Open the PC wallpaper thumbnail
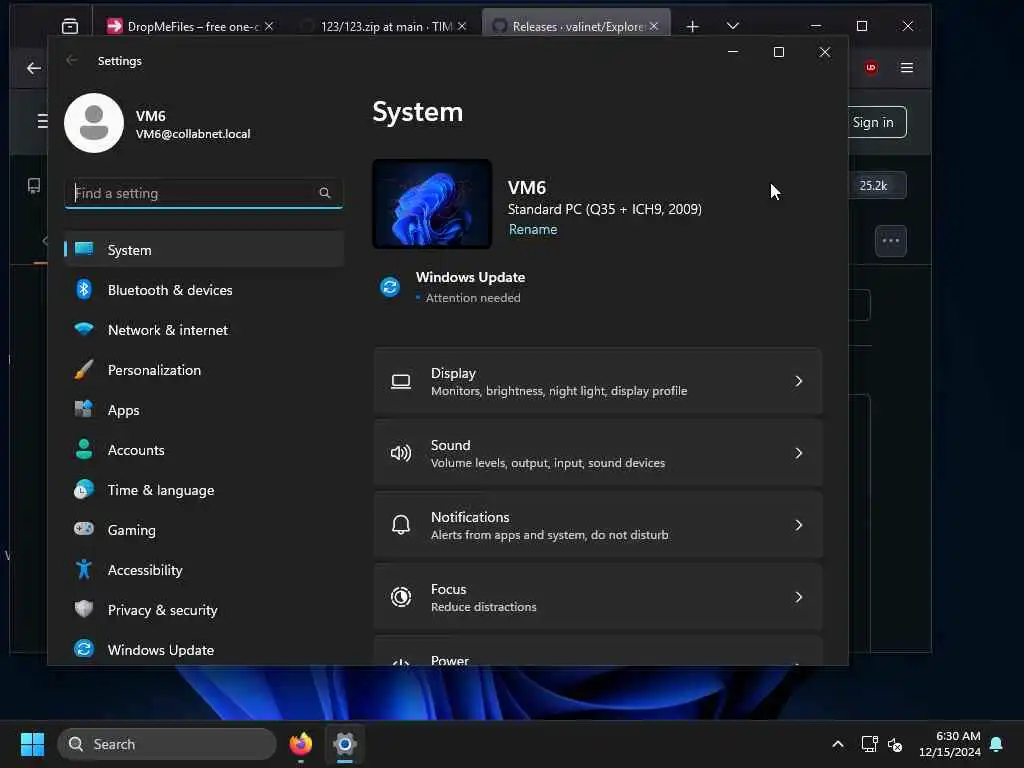 432,204
